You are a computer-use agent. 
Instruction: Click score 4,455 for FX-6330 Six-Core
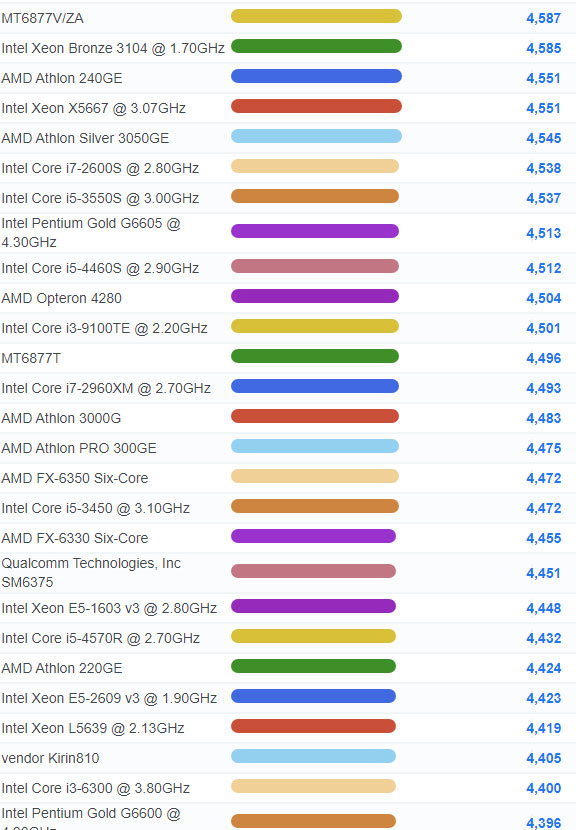point(543,538)
